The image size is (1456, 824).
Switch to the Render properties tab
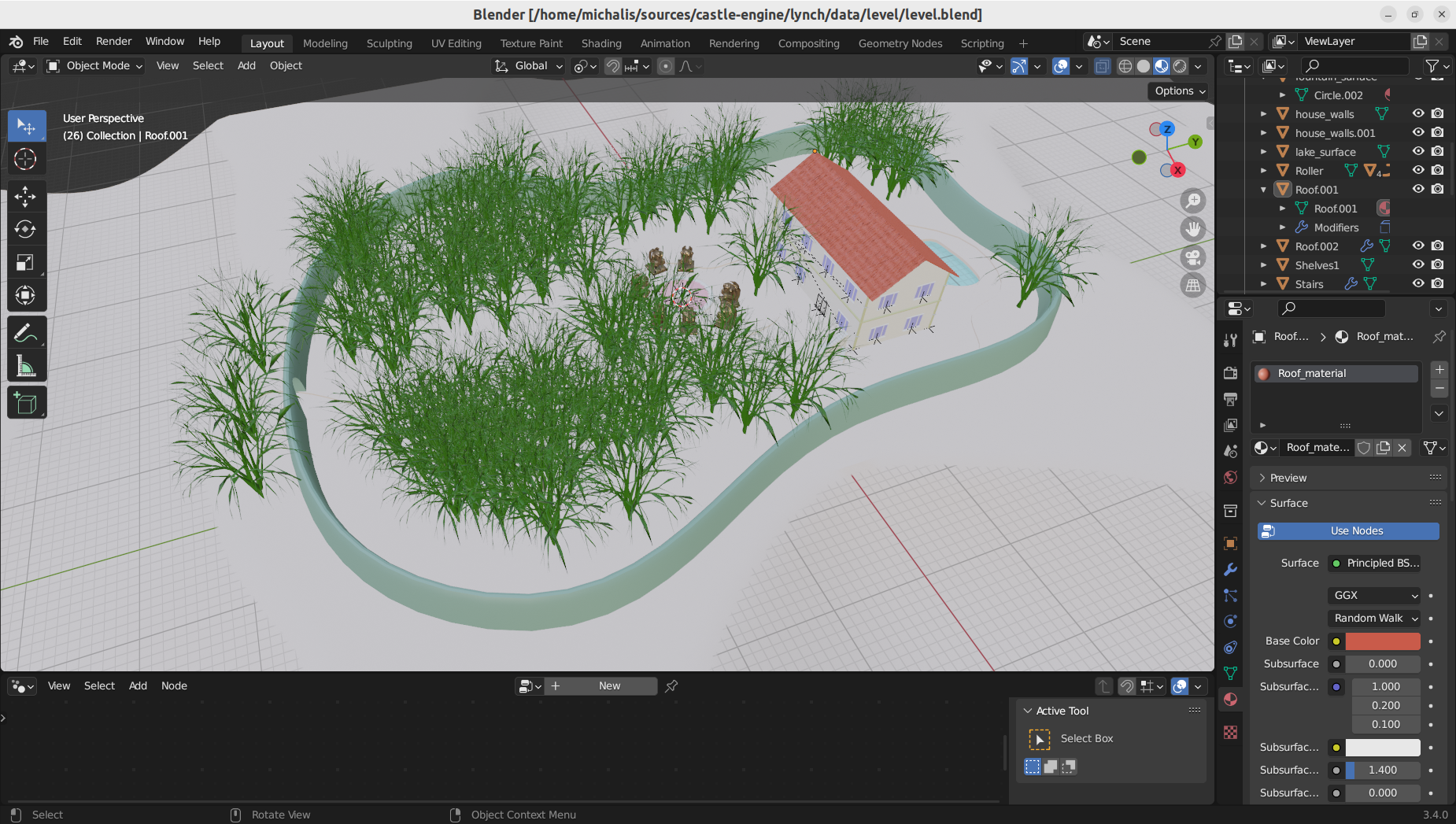point(1231,373)
